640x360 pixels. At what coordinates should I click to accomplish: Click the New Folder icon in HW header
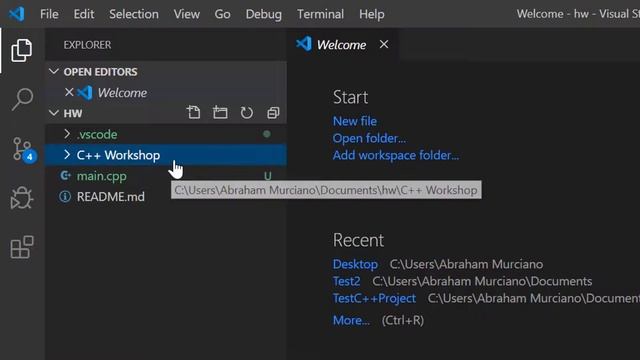pos(220,112)
